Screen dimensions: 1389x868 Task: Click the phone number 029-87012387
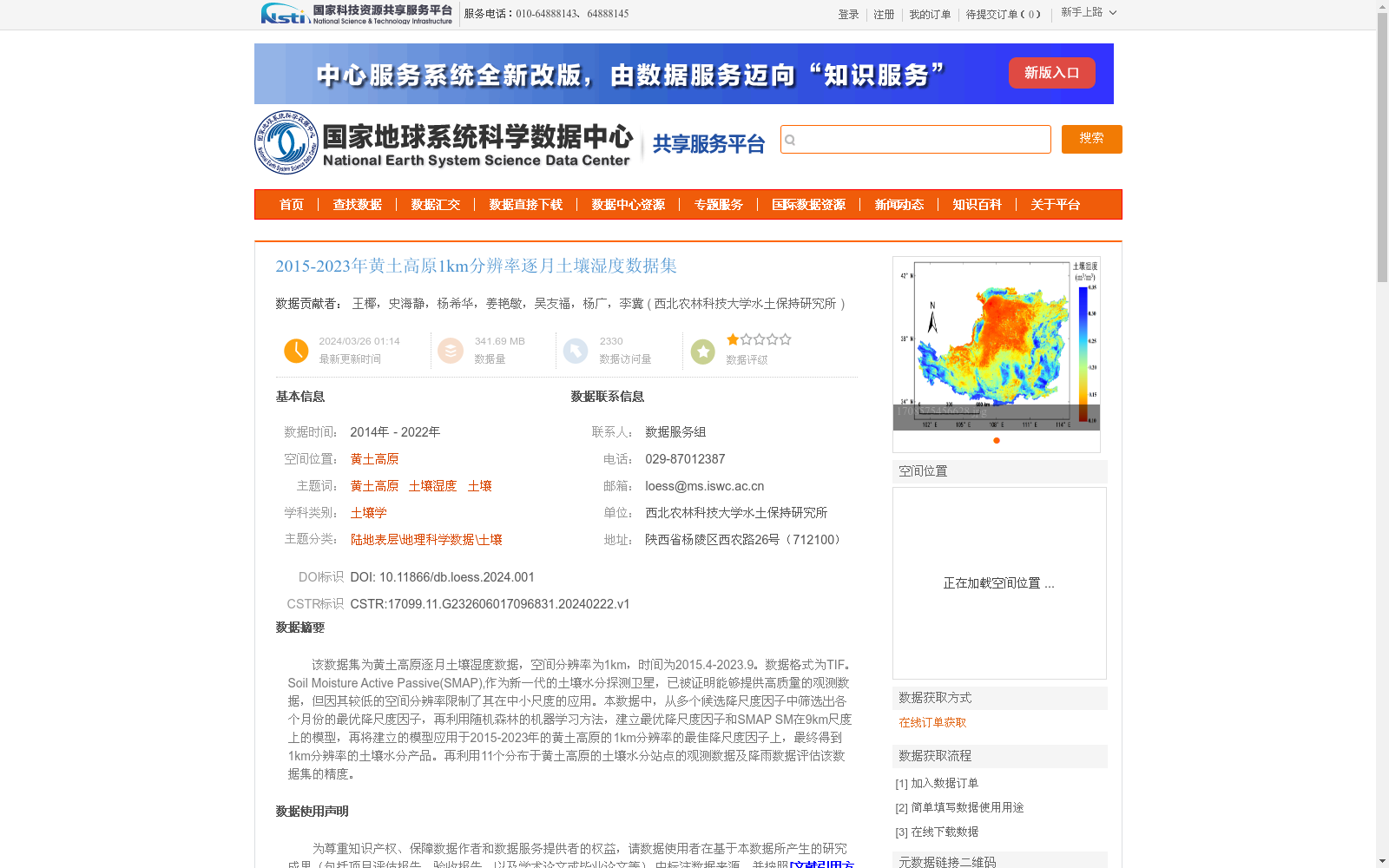tap(685, 459)
